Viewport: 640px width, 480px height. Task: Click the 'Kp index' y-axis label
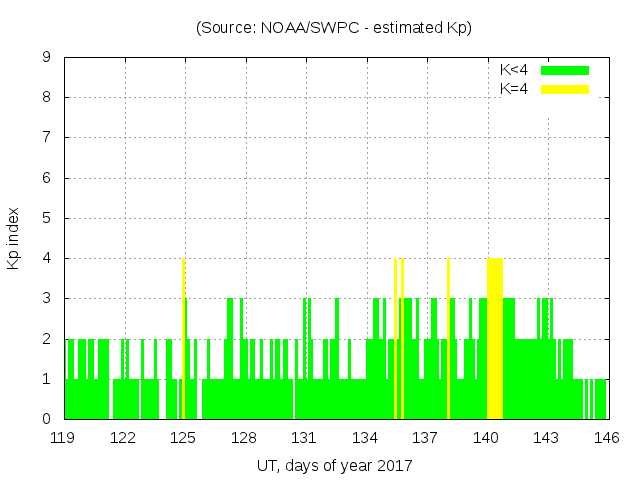point(14,238)
